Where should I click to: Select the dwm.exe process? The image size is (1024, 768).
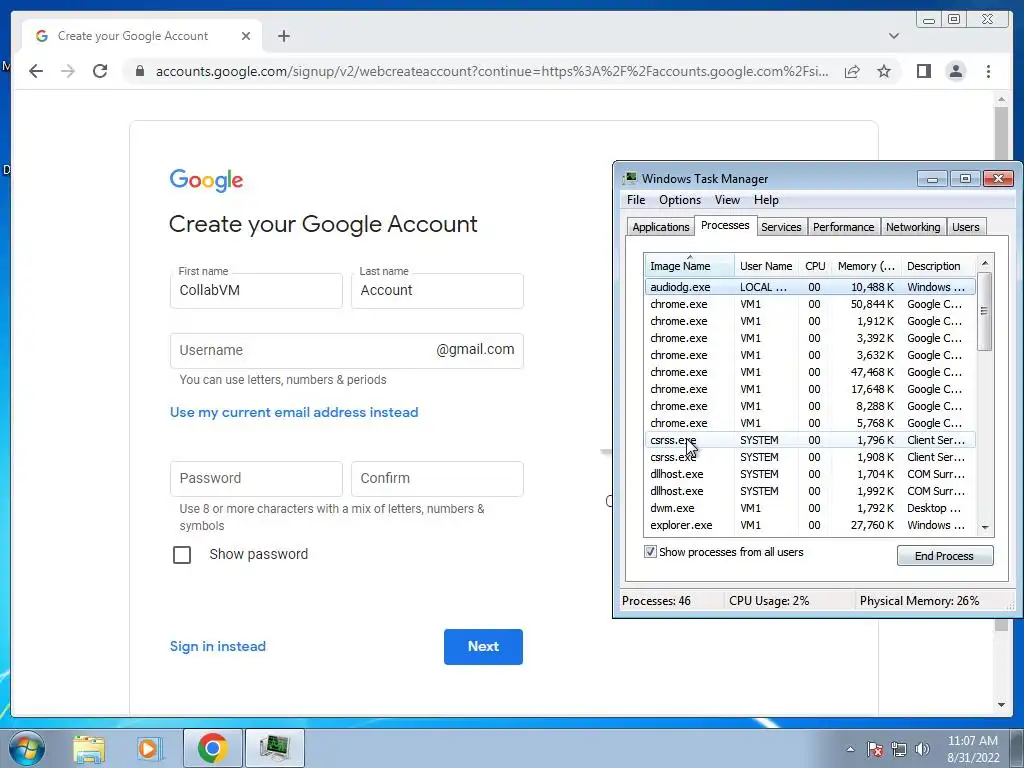pos(810,508)
